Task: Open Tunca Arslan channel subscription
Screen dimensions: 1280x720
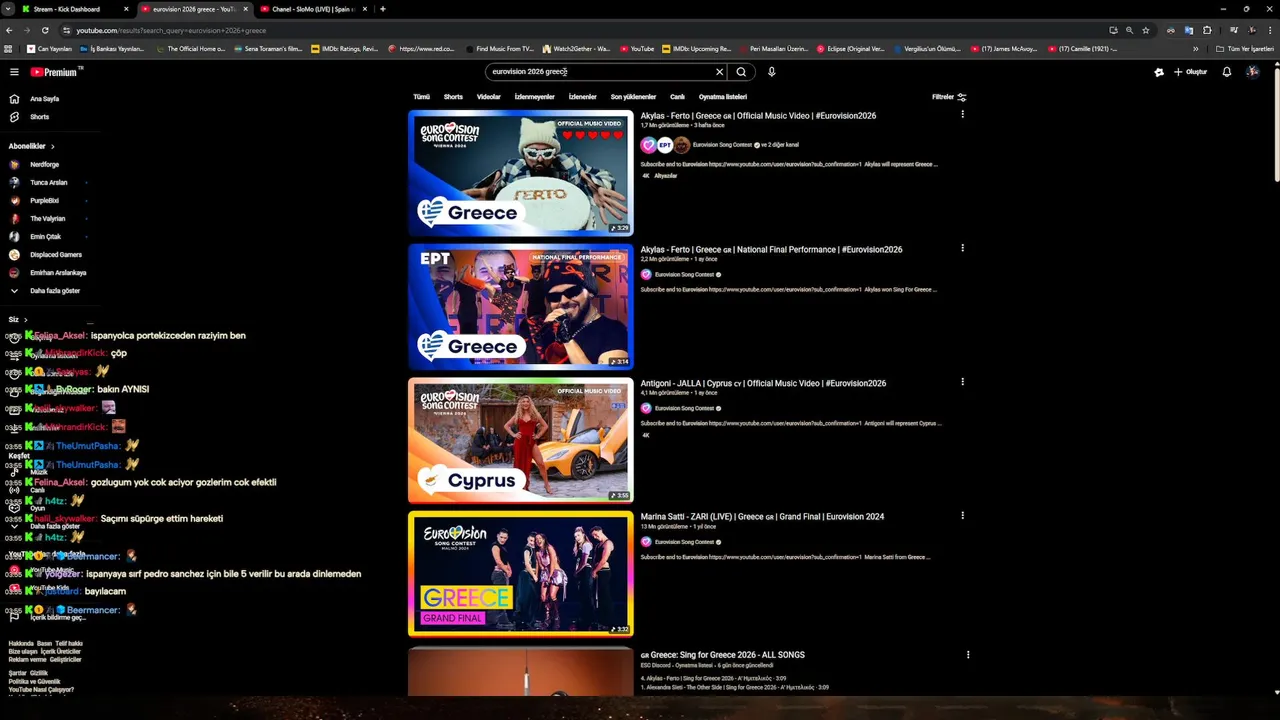Action: (48, 183)
